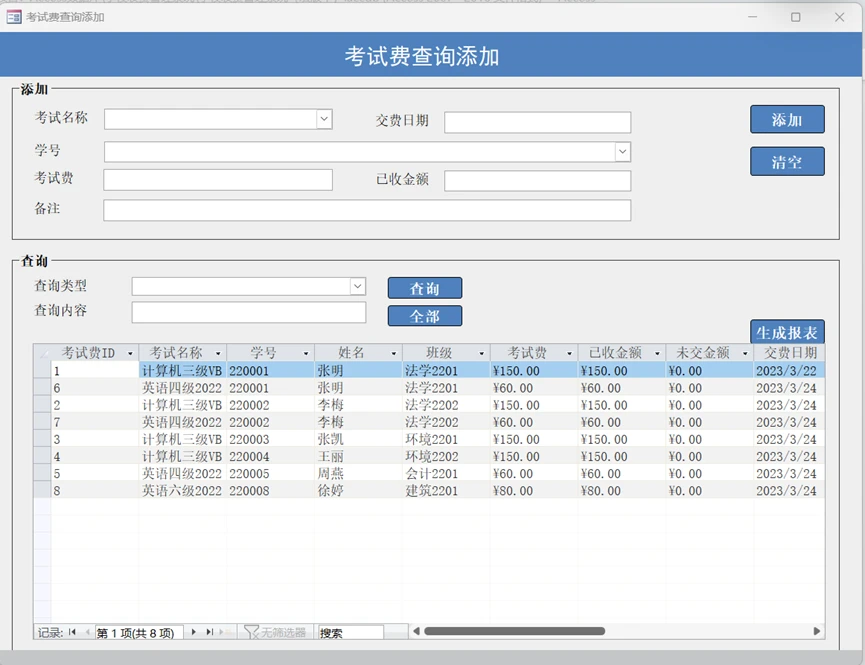Click 考试费ID cell 1 in first row
Screen dimensions: 865x665
(x=94, y=371)
